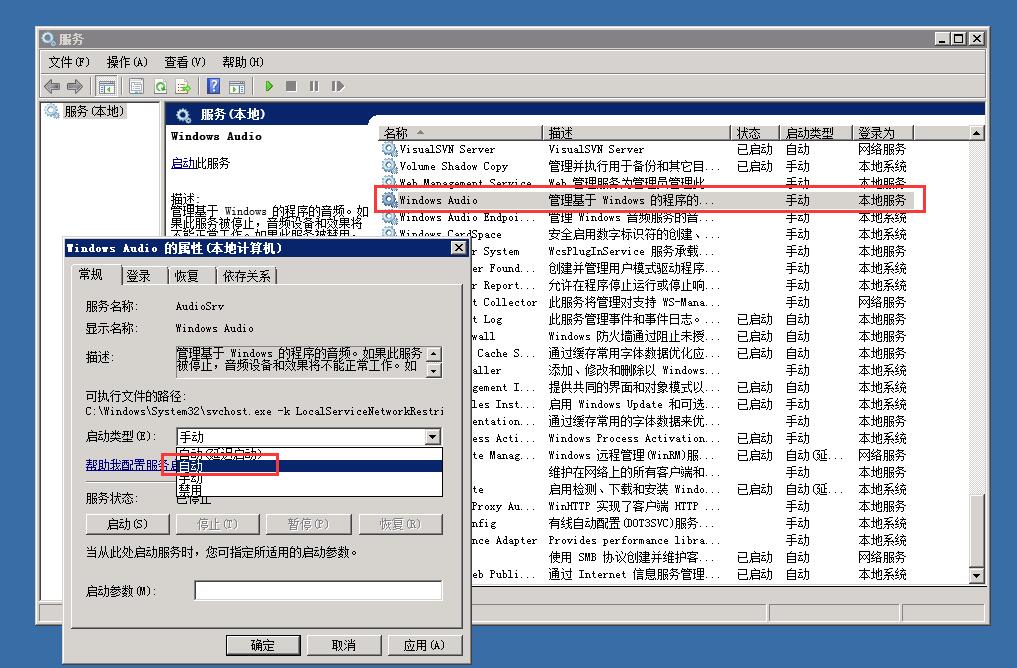Toggle the action pane toolbar icon
Viewport: 1017px width, 668px height.
[237, 86]
